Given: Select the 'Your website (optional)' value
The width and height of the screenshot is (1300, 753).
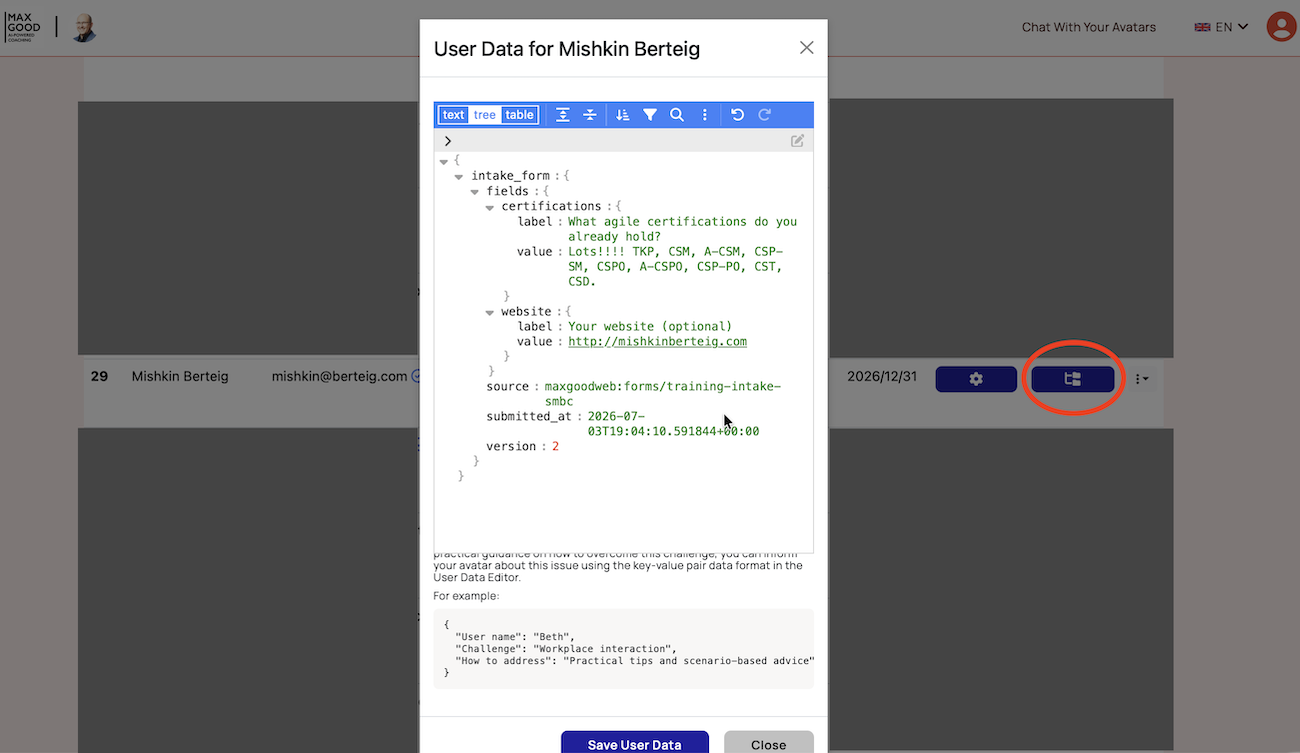Looking at the screenshot, I should click(650, 326).
